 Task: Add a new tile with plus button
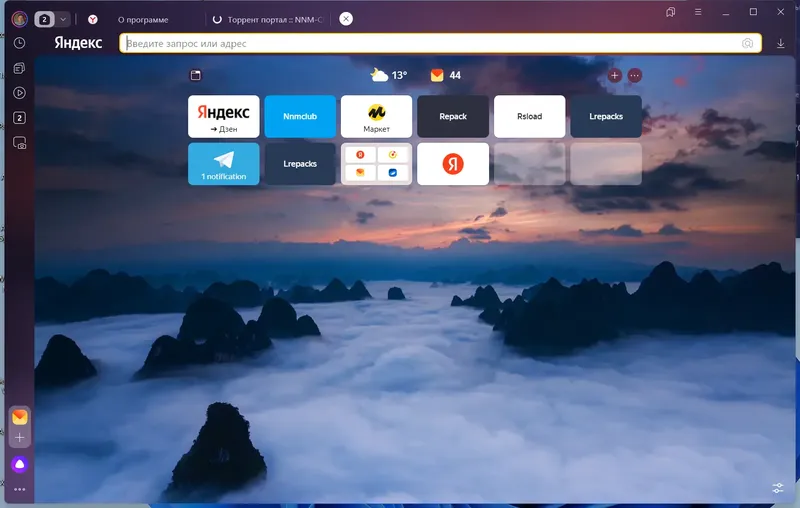614,75
